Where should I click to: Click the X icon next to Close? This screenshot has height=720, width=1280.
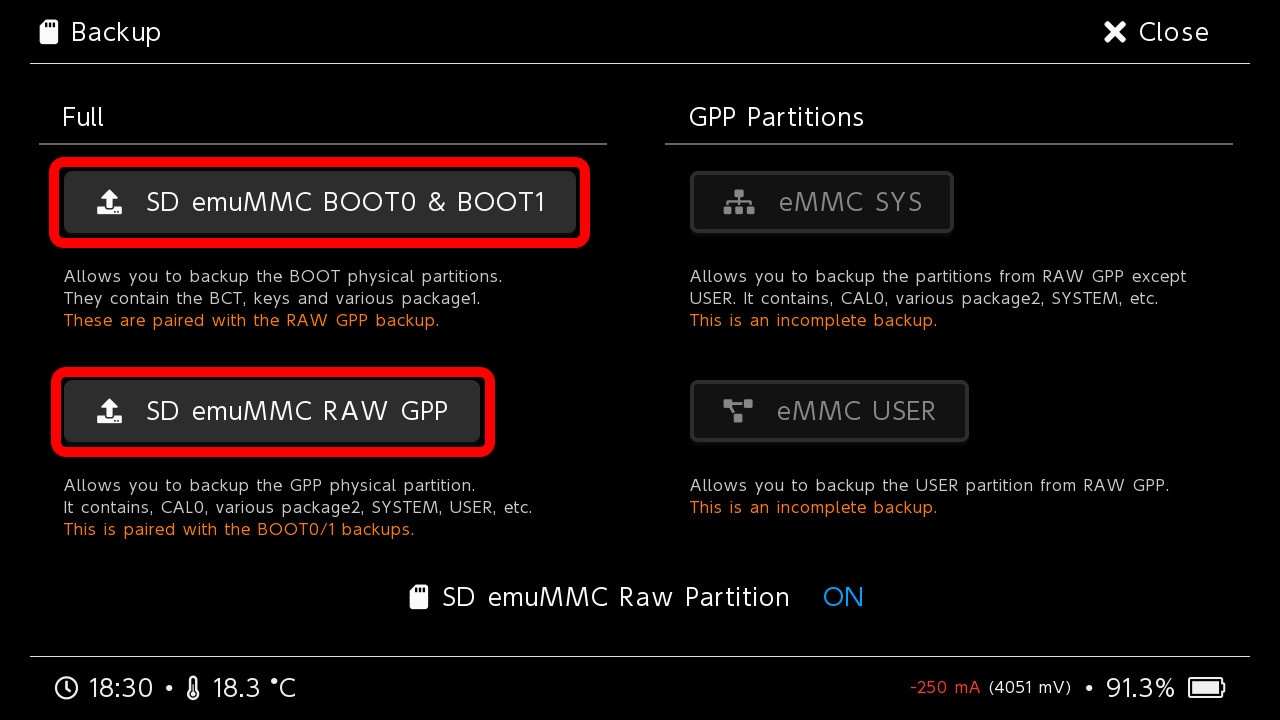point(1114,33)
